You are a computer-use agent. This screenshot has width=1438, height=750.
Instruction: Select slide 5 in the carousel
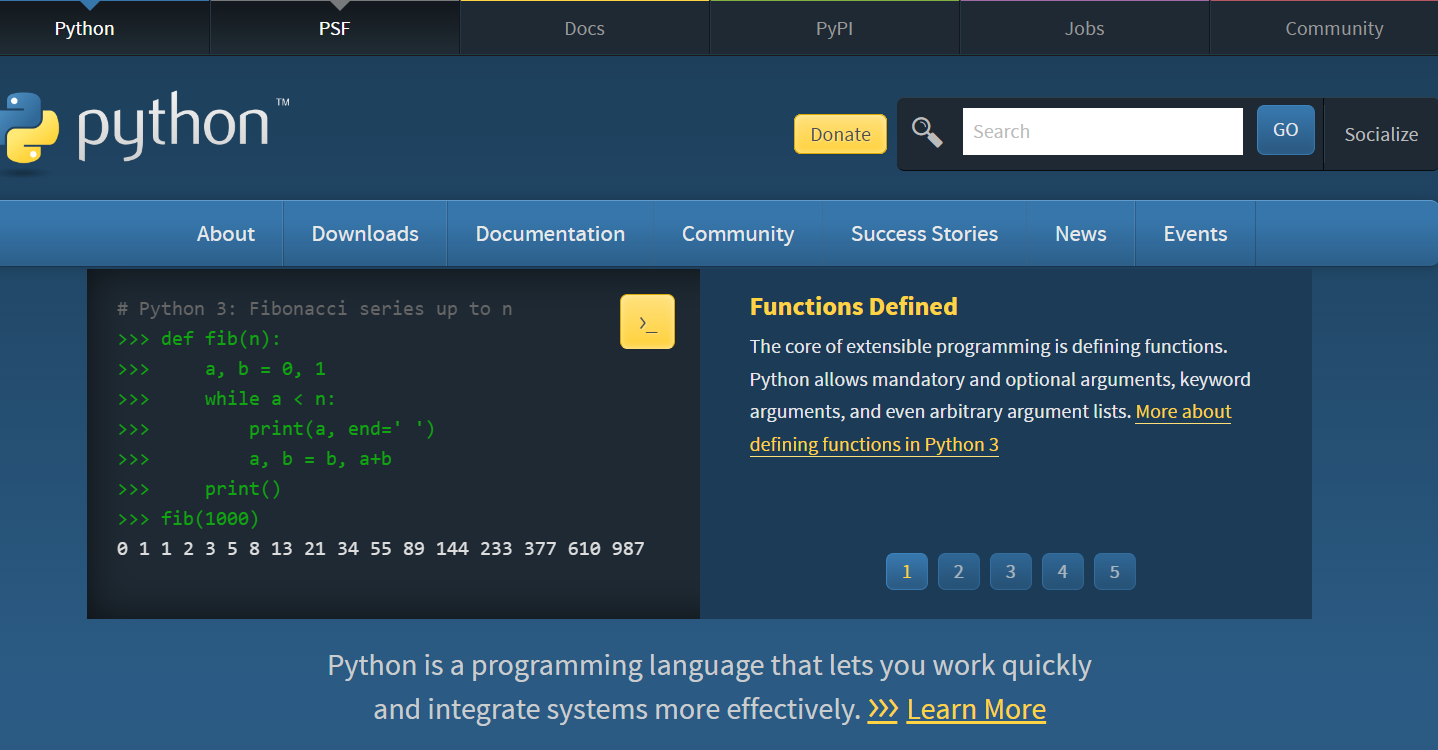click(1115, 572)
